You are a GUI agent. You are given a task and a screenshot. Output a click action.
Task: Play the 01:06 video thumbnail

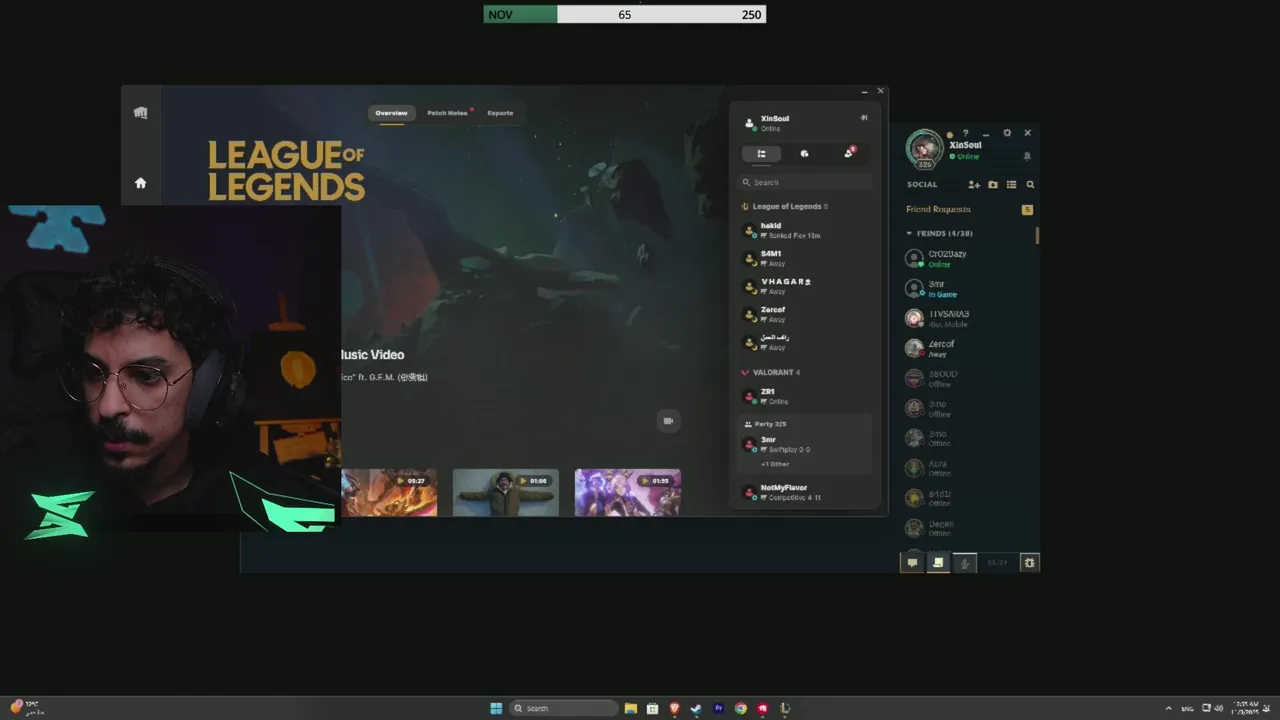tap(505, 493)
